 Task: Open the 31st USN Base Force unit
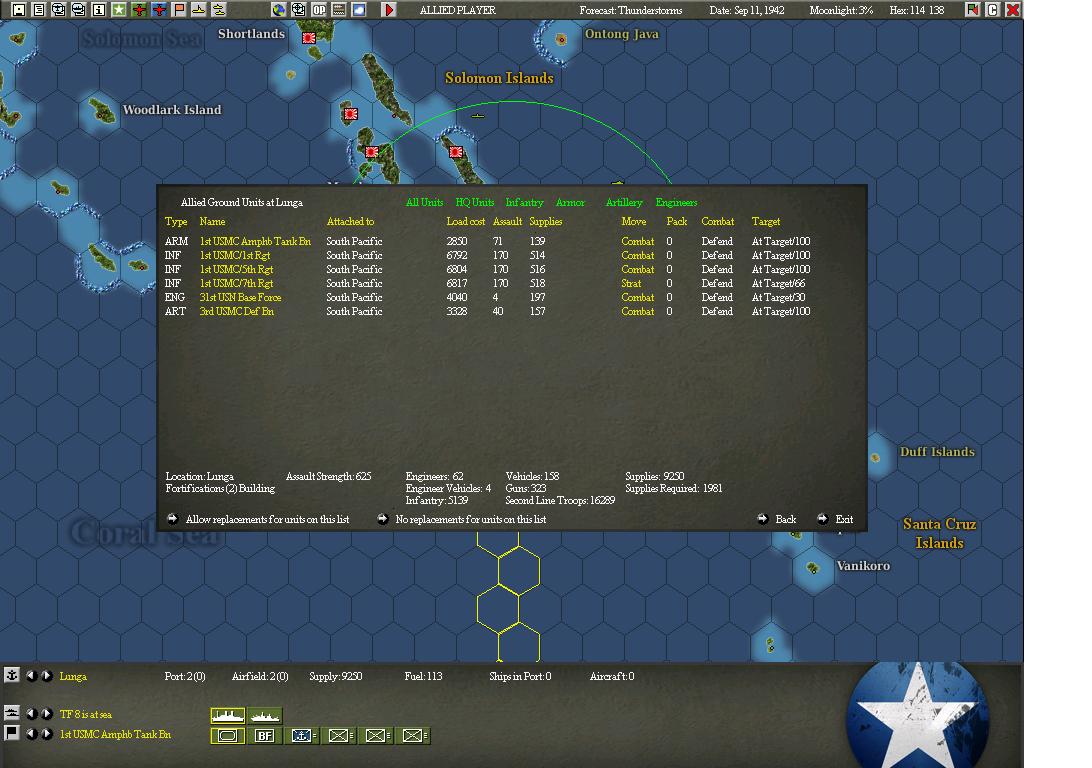coord(240,297)
